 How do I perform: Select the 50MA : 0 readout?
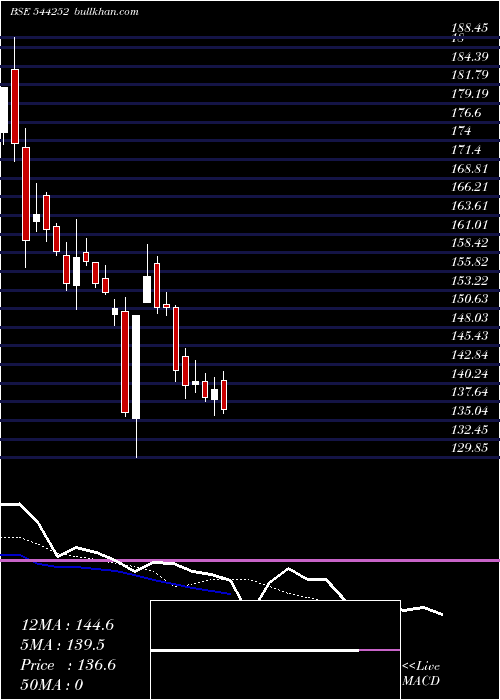[x=52, y=685]
